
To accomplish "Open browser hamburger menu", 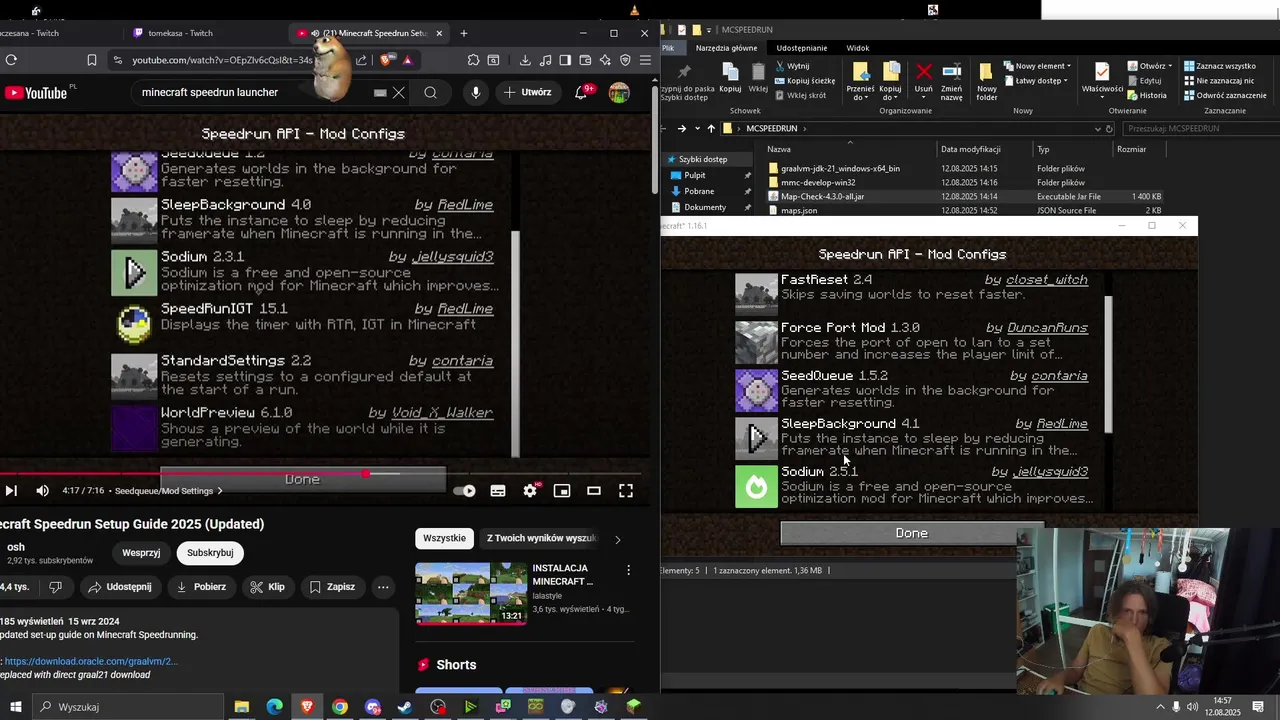I will [645, 60].
